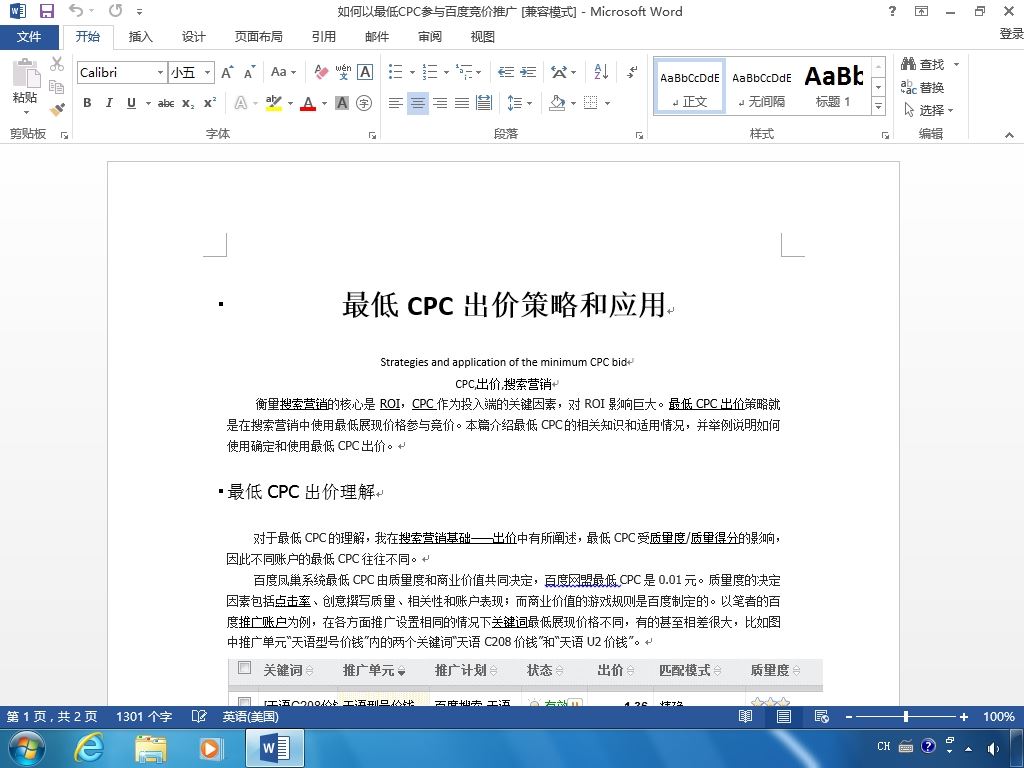Open the Calibri font name dropdown
This screenshot has width=1024, height=768.
[160, 72]
